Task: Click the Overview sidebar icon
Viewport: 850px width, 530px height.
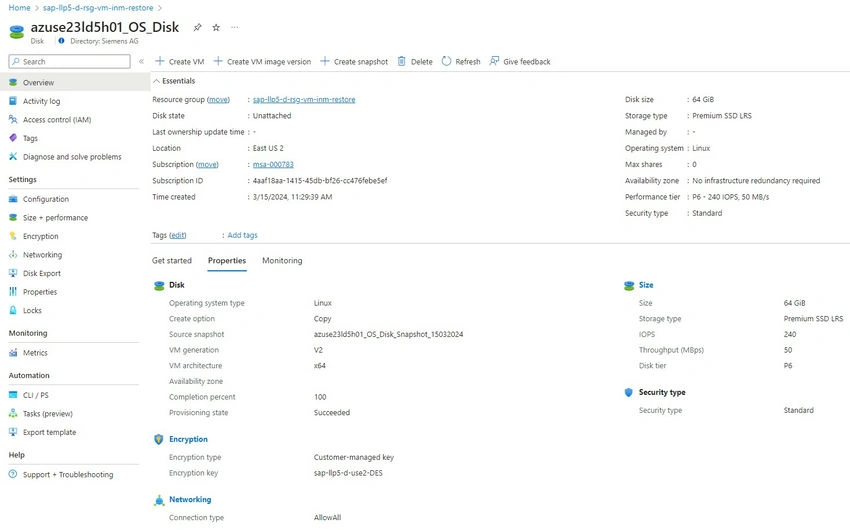Action: tap(13, 82)
